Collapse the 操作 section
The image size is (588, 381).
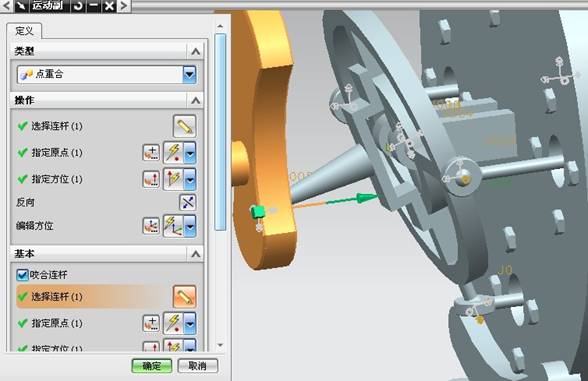click(195, 100)
